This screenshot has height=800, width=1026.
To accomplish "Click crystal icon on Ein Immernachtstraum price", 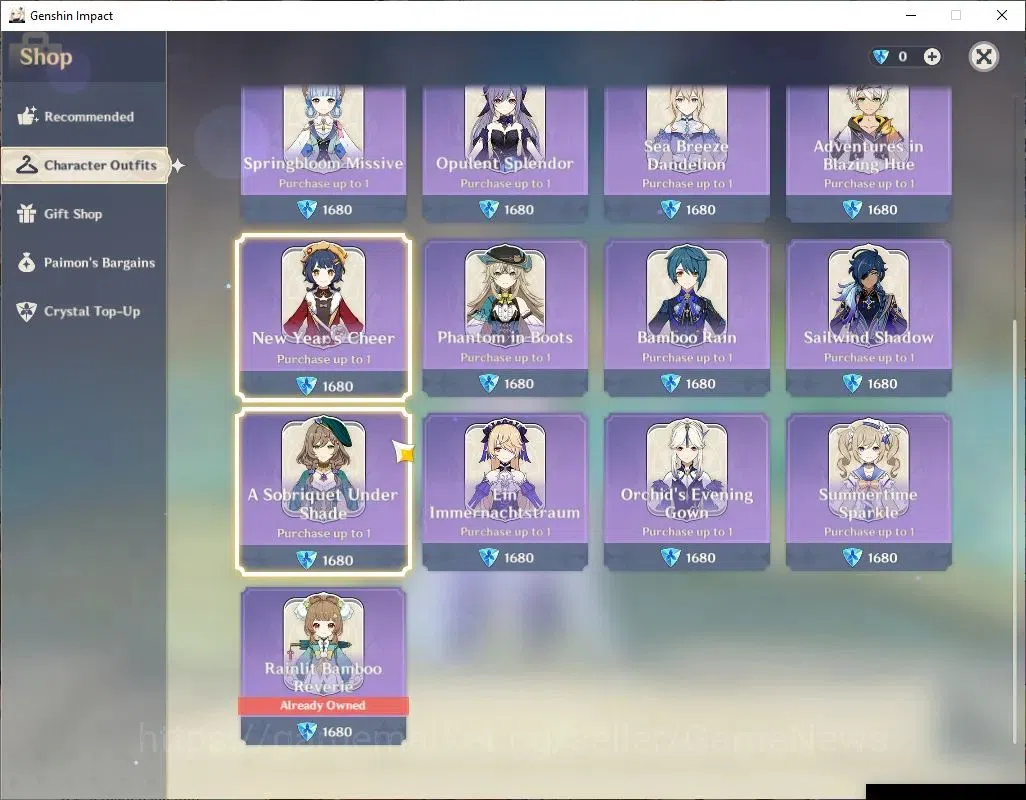I will pos(489,557).
